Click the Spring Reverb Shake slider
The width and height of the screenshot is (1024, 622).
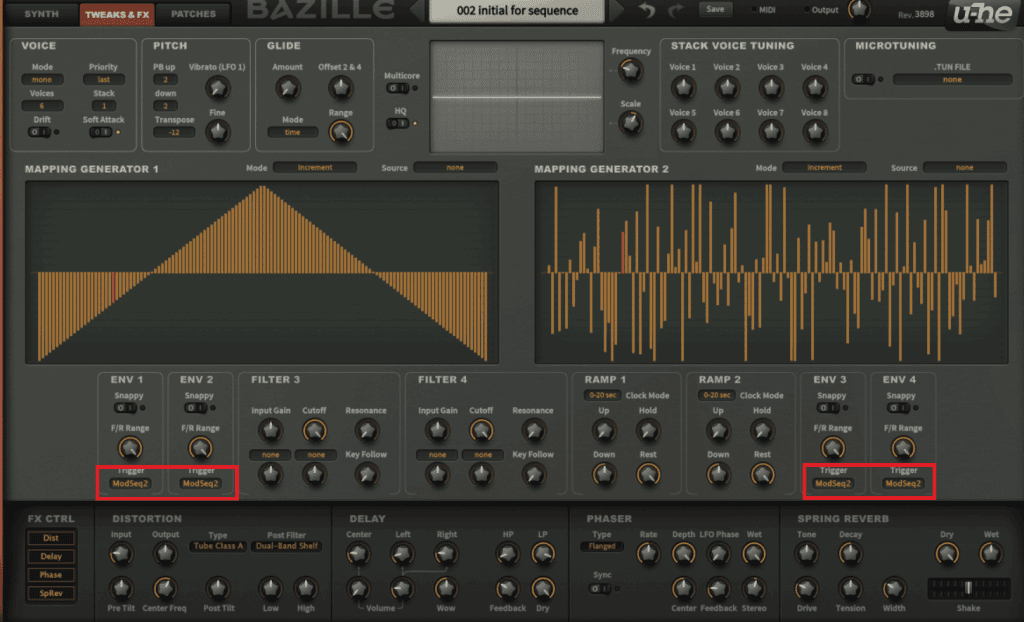pos(966,587)
